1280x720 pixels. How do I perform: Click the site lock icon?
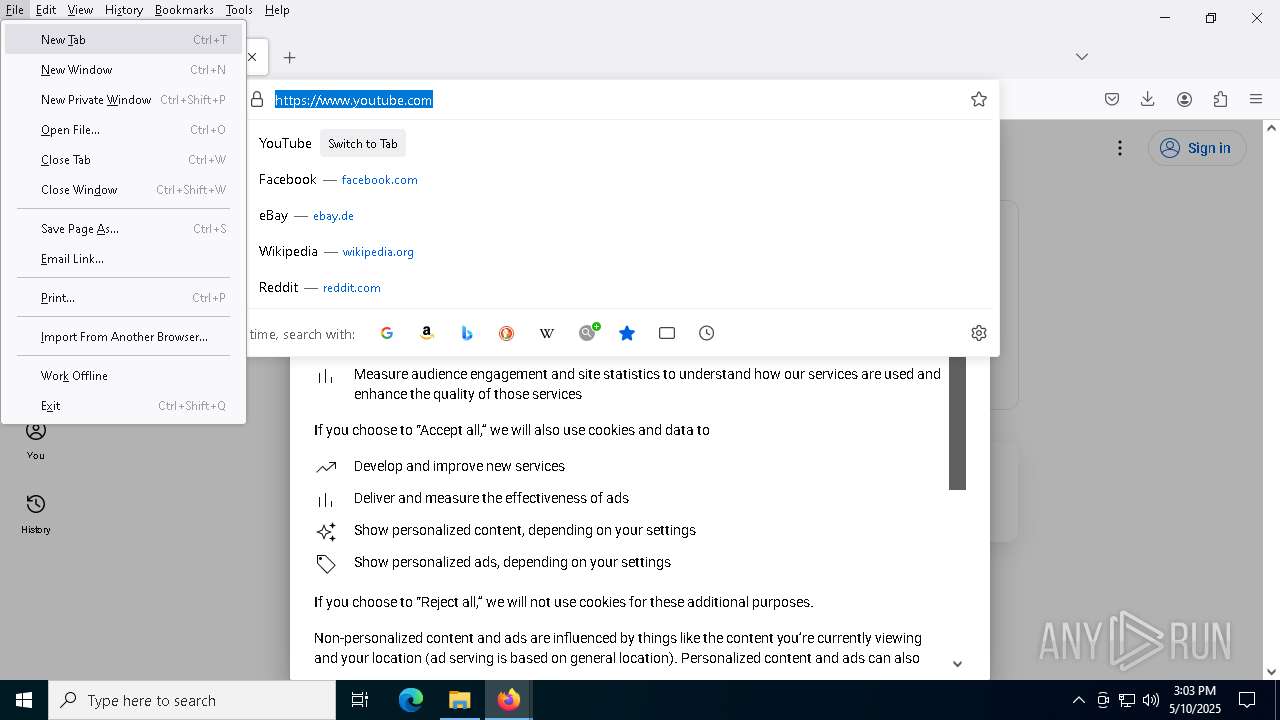point(257,99)
